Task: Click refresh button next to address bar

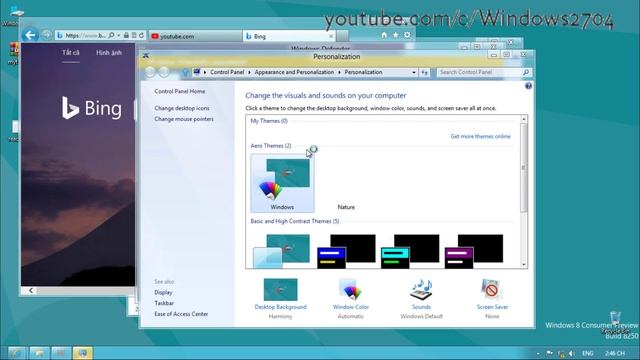Action: click(424, 72)
